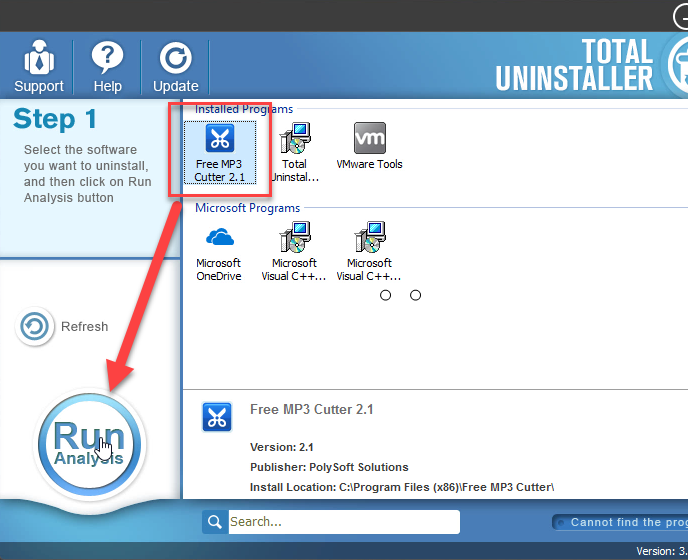
Task: Click the Version: 2.1 detail text
Action: (x=282, y=447)
